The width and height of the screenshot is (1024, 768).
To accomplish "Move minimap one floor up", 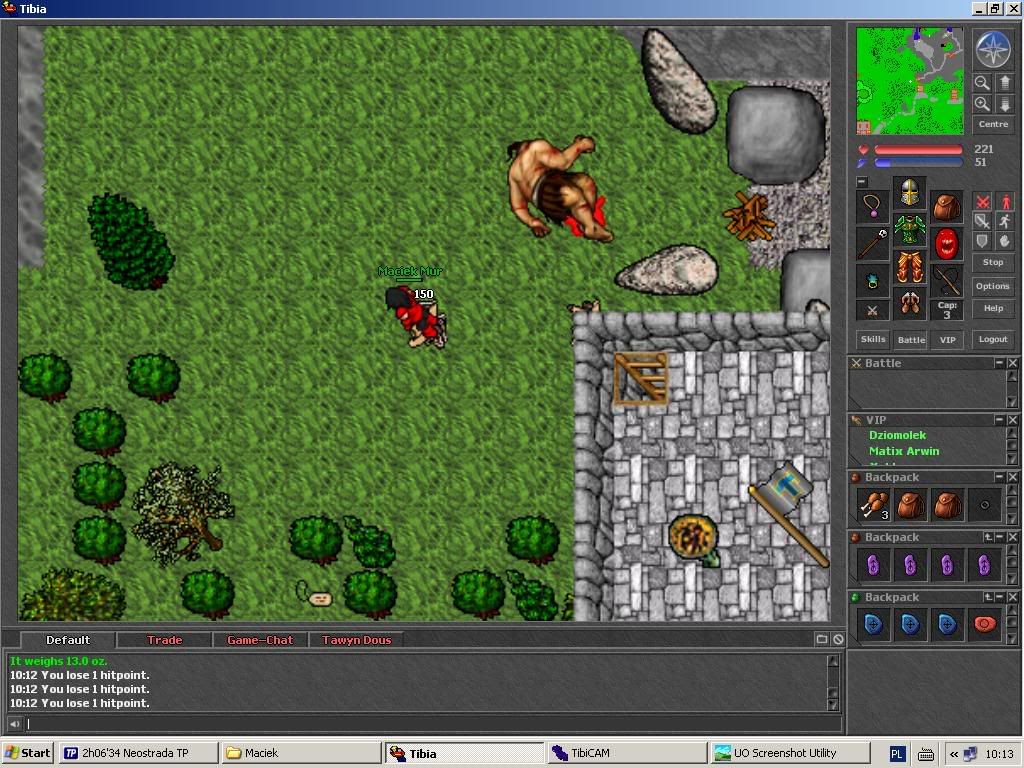I will (1004, 83).
